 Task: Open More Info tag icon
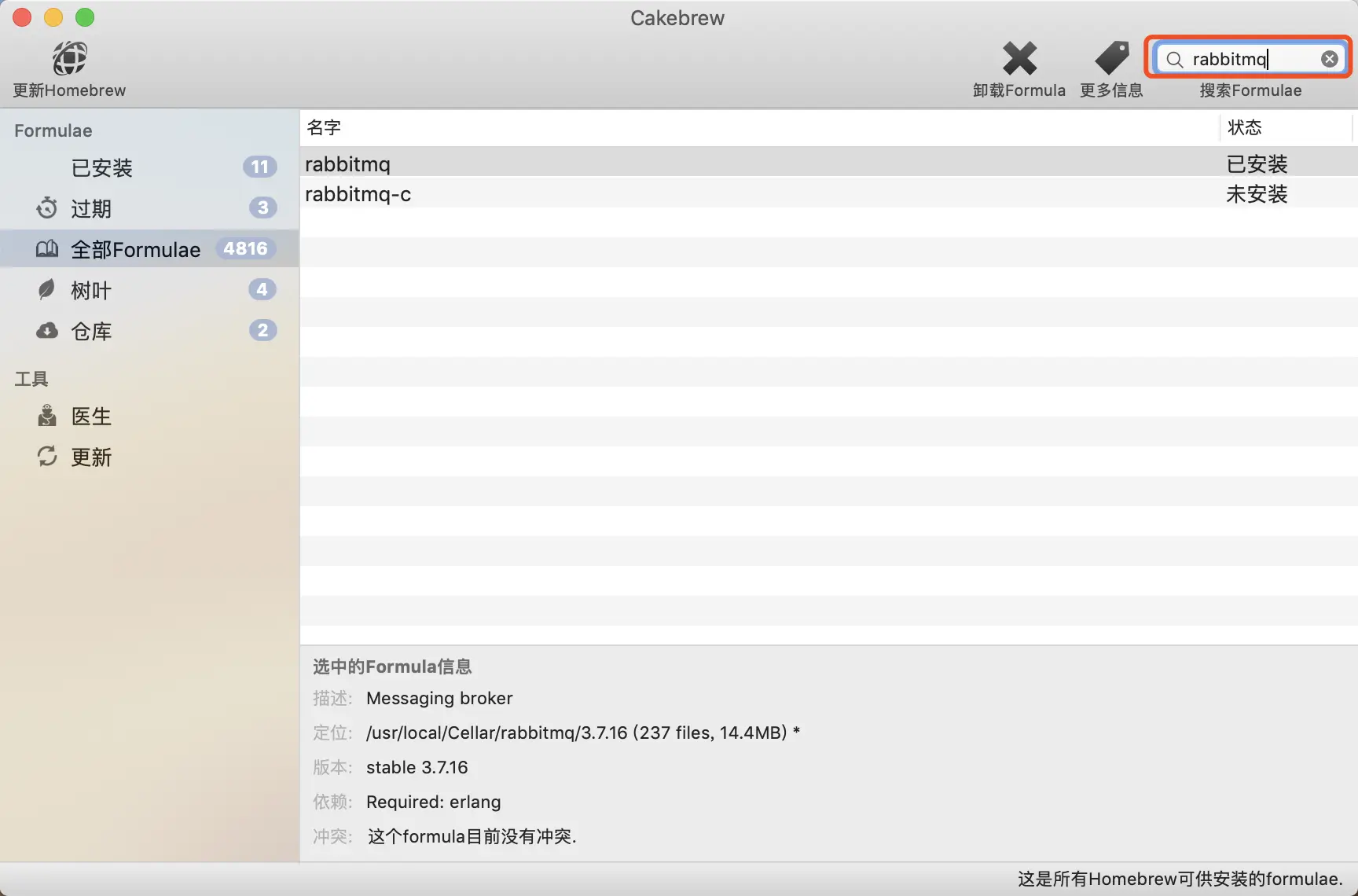tap(1111, 58)
